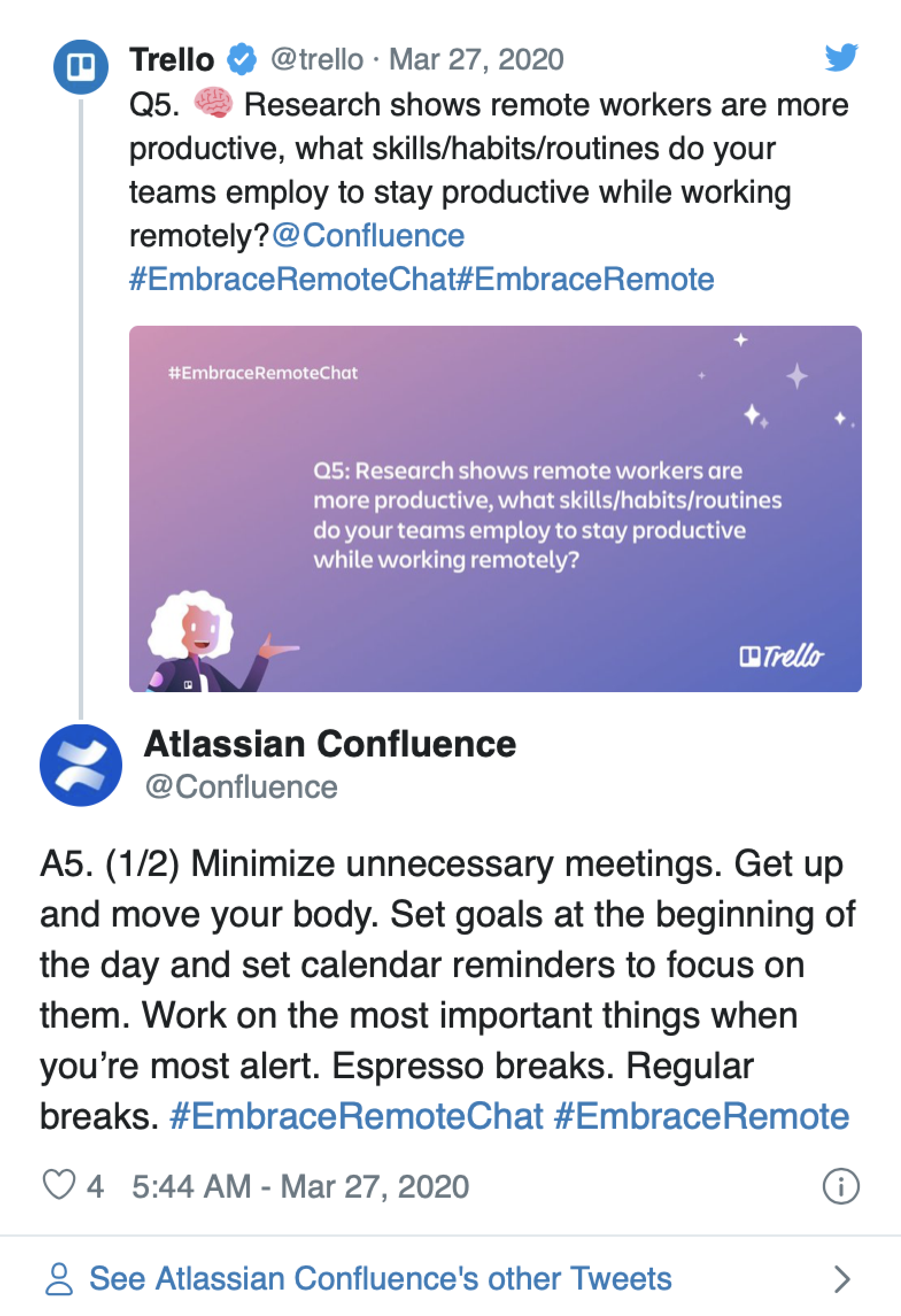Click the Mar 27, 2020 header date
The image size is (901, 1316).
(x=476, y=59)
